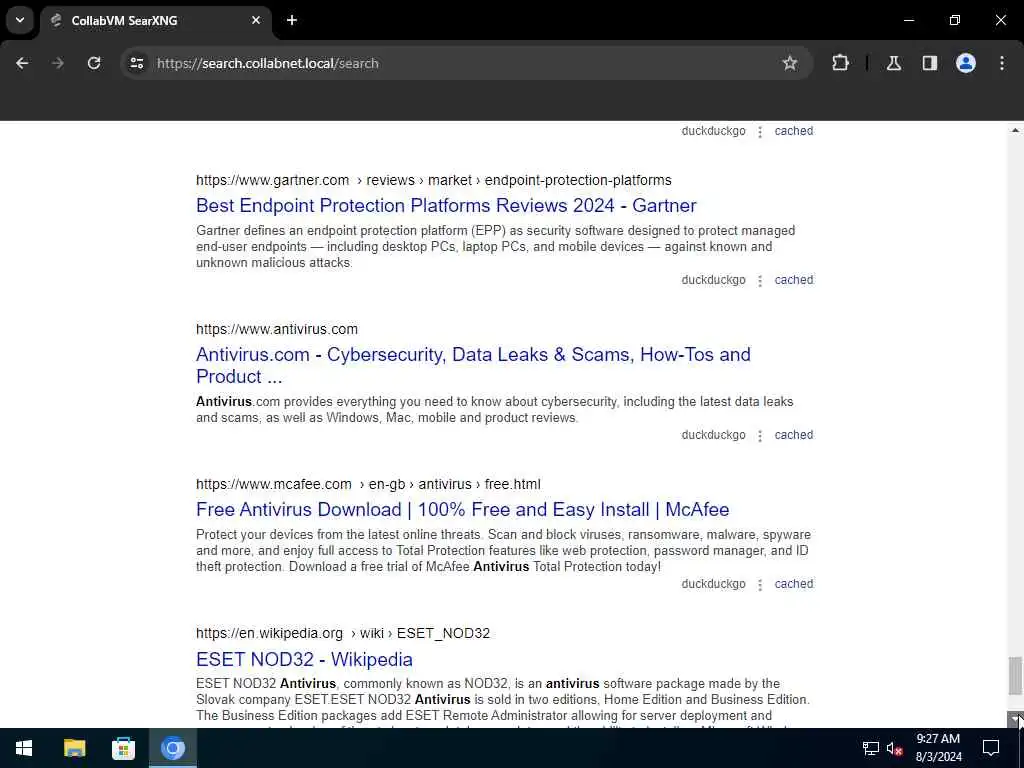Click the Chromium taskbar icon
This screenshot has width=1024, height=768.
pos(173,748)
